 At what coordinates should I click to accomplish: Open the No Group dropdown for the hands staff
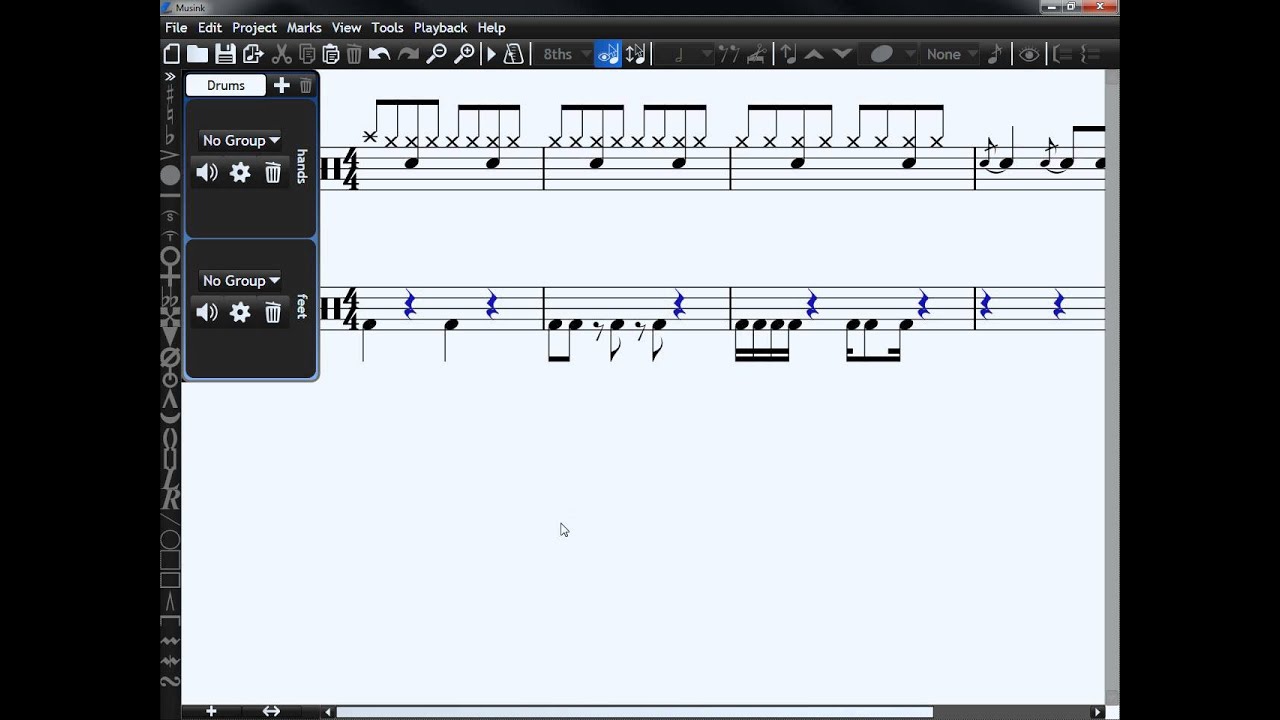coord(240,140)
